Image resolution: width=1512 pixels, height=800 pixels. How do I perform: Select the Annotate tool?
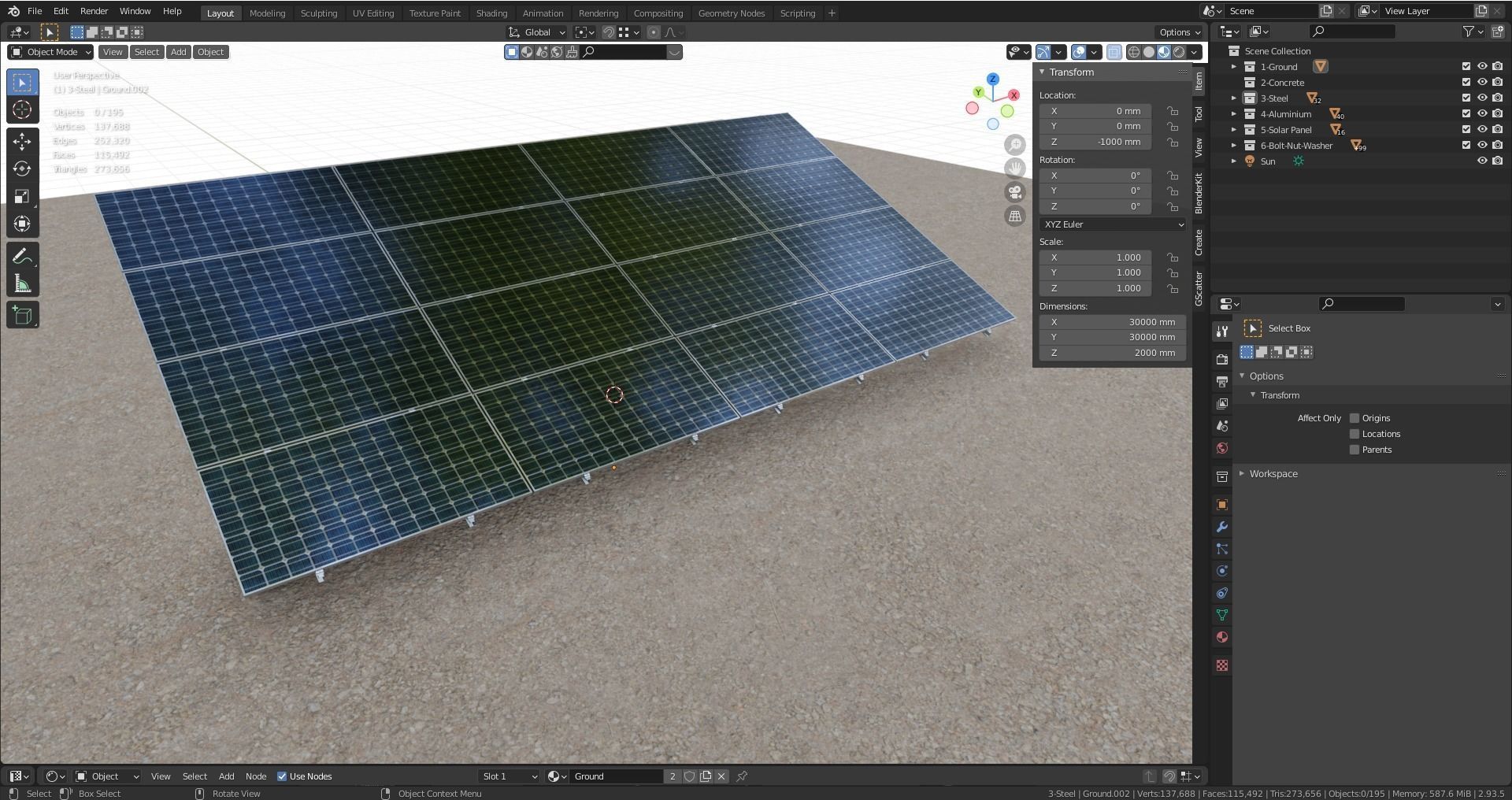[x=22, y=257]
